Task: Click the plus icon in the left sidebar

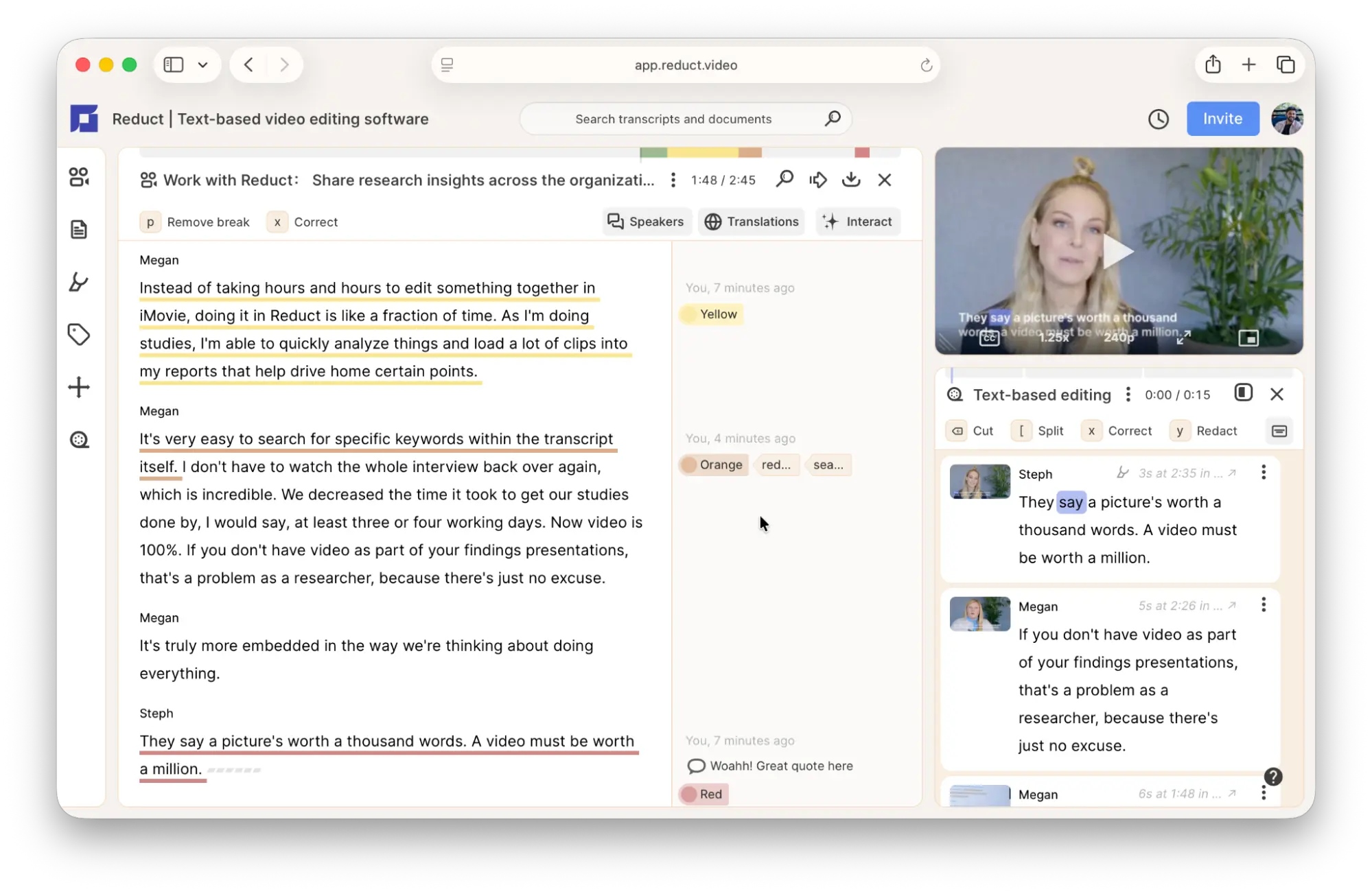Action: pos(79,387)
